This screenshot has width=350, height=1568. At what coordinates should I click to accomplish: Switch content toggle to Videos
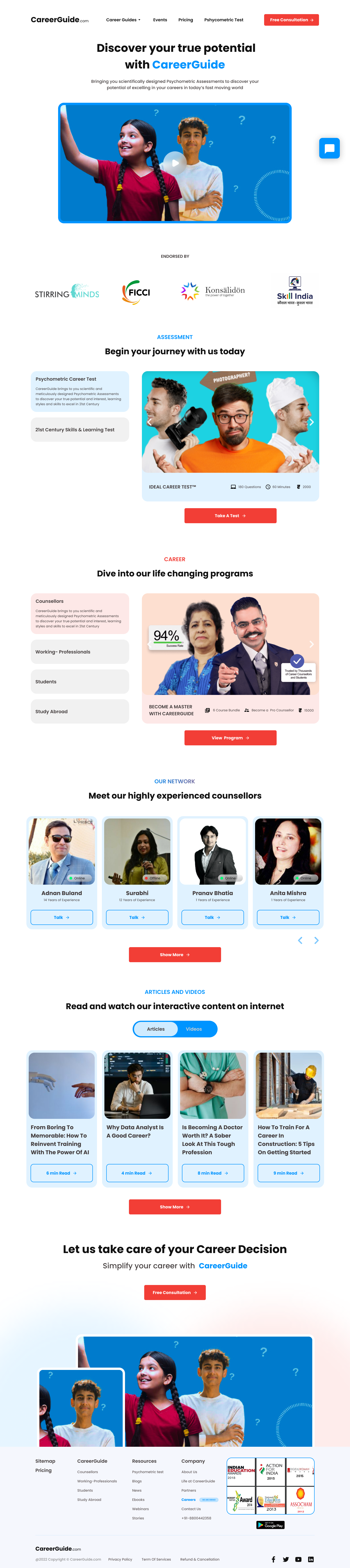(x=194, y=1029)
